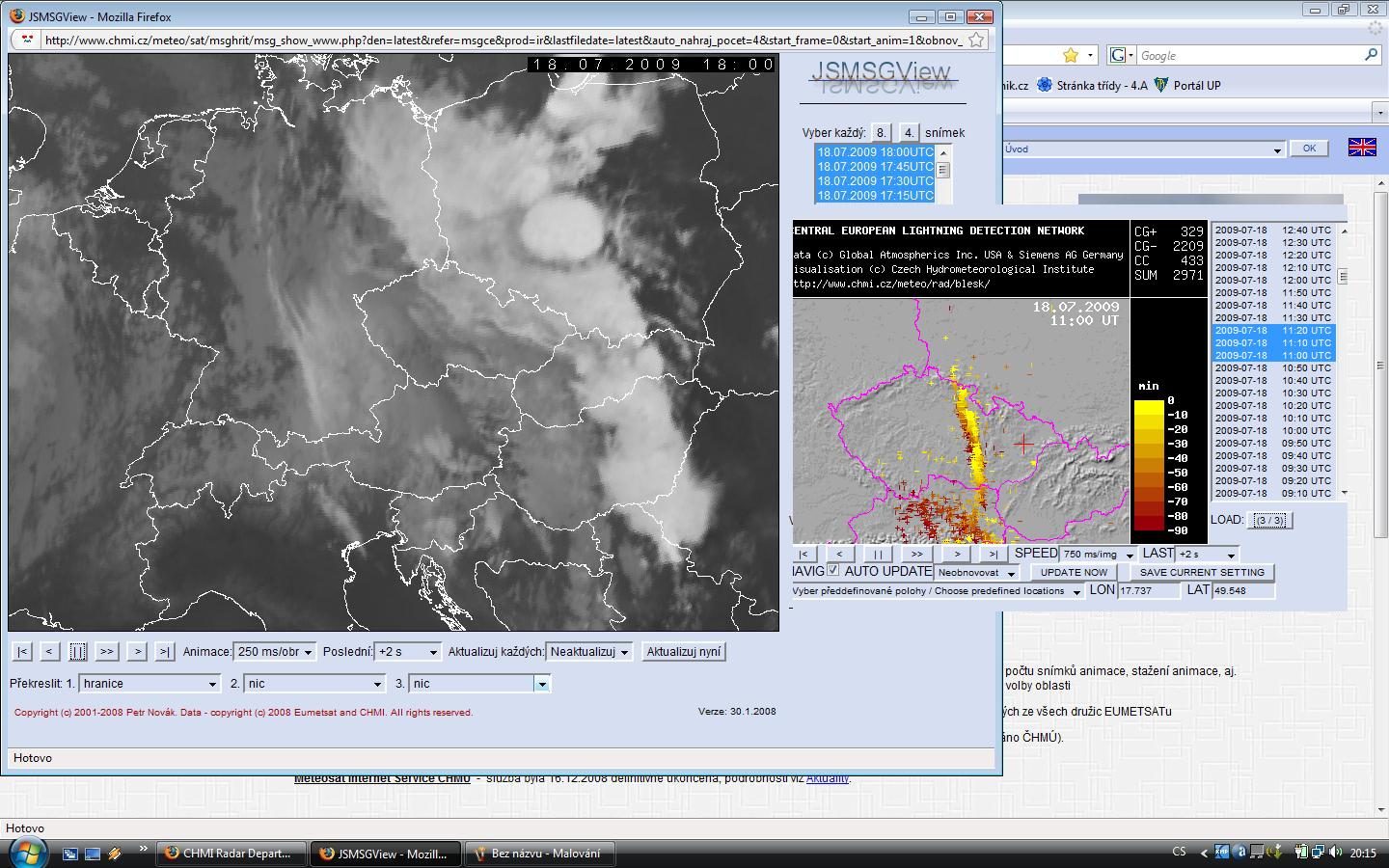This screenshot has height=868, width=1389.
Task: Expand the Překreslit 1. hranice dropdown
Action: coord(150,684)
